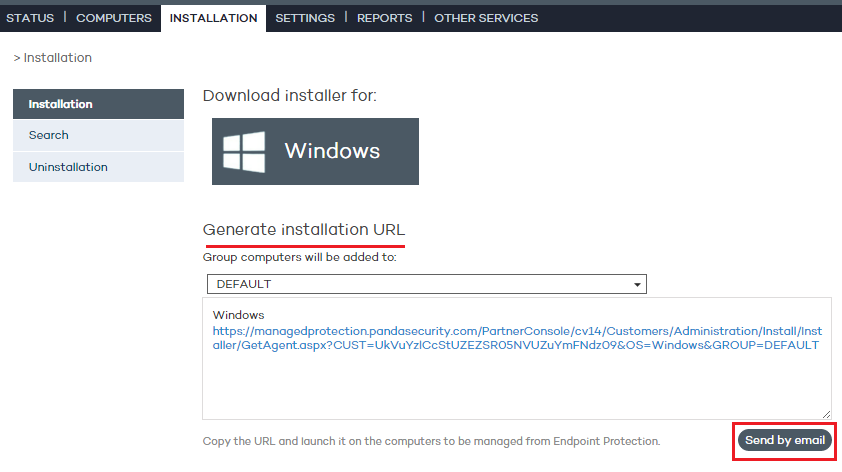Click the 'Windows' label in URL box
The image size is (842, 472).
click(238, 315)
